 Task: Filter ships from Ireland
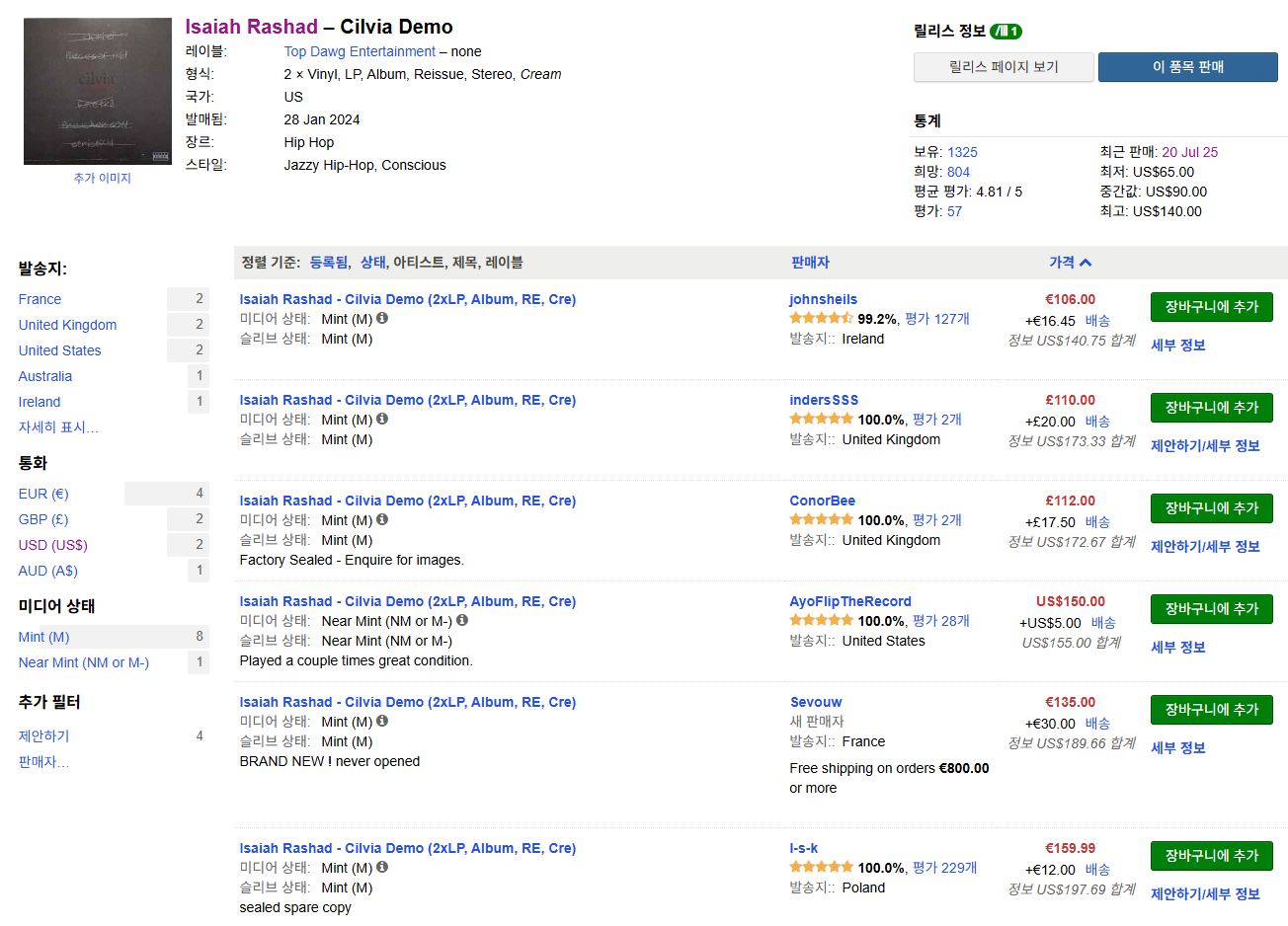(x=40, y=402)
